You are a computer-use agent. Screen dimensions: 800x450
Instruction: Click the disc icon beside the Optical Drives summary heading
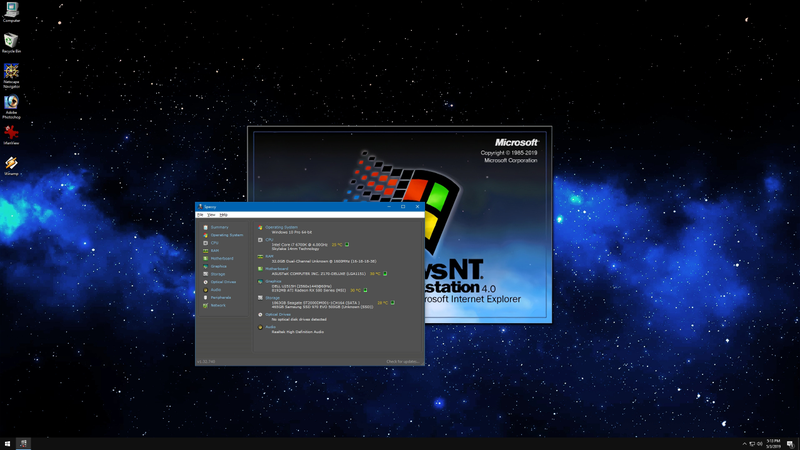(x=260, y=315)
